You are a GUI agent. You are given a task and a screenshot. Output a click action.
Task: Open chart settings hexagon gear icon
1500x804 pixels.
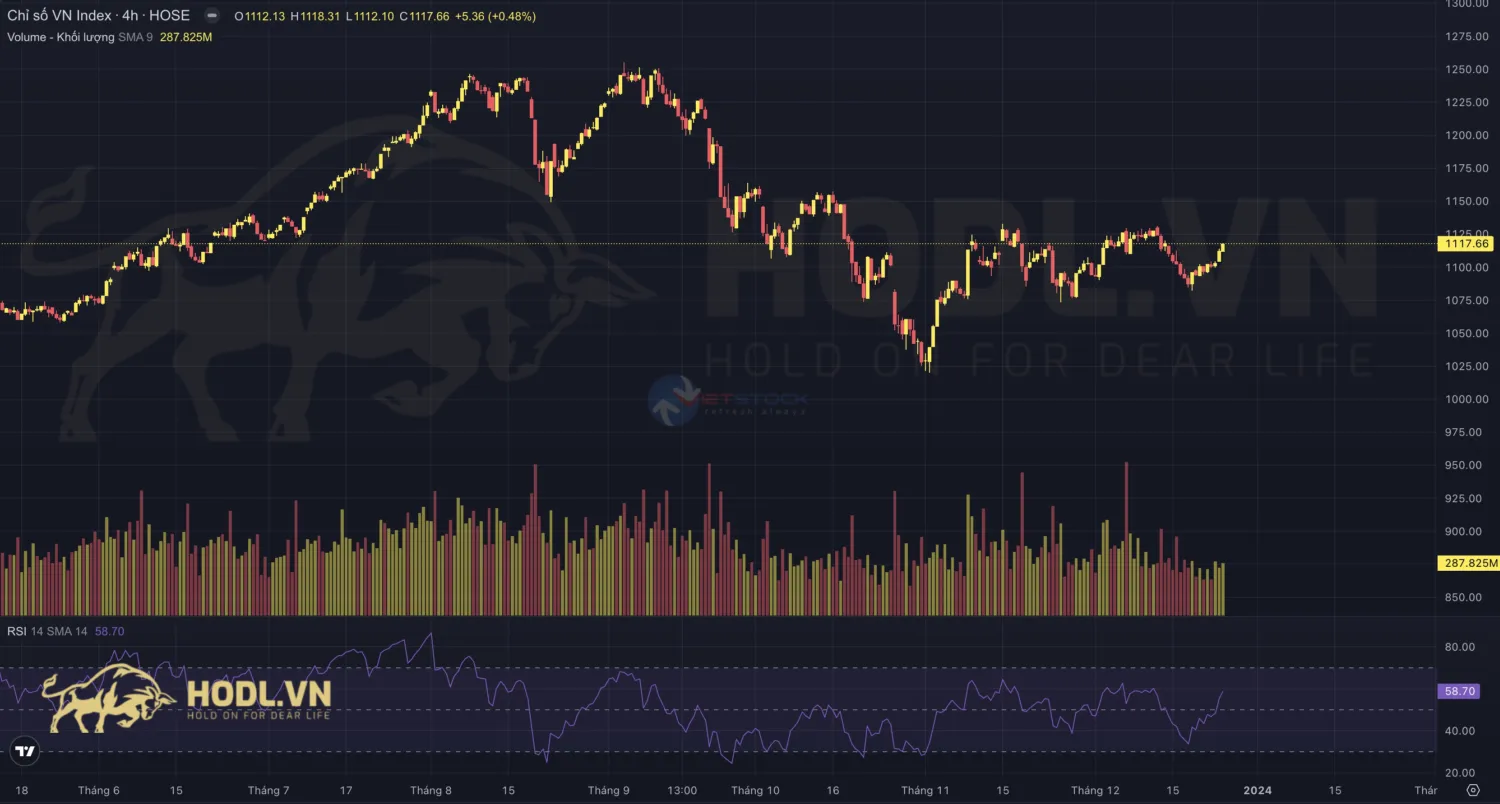(1472, 790)
